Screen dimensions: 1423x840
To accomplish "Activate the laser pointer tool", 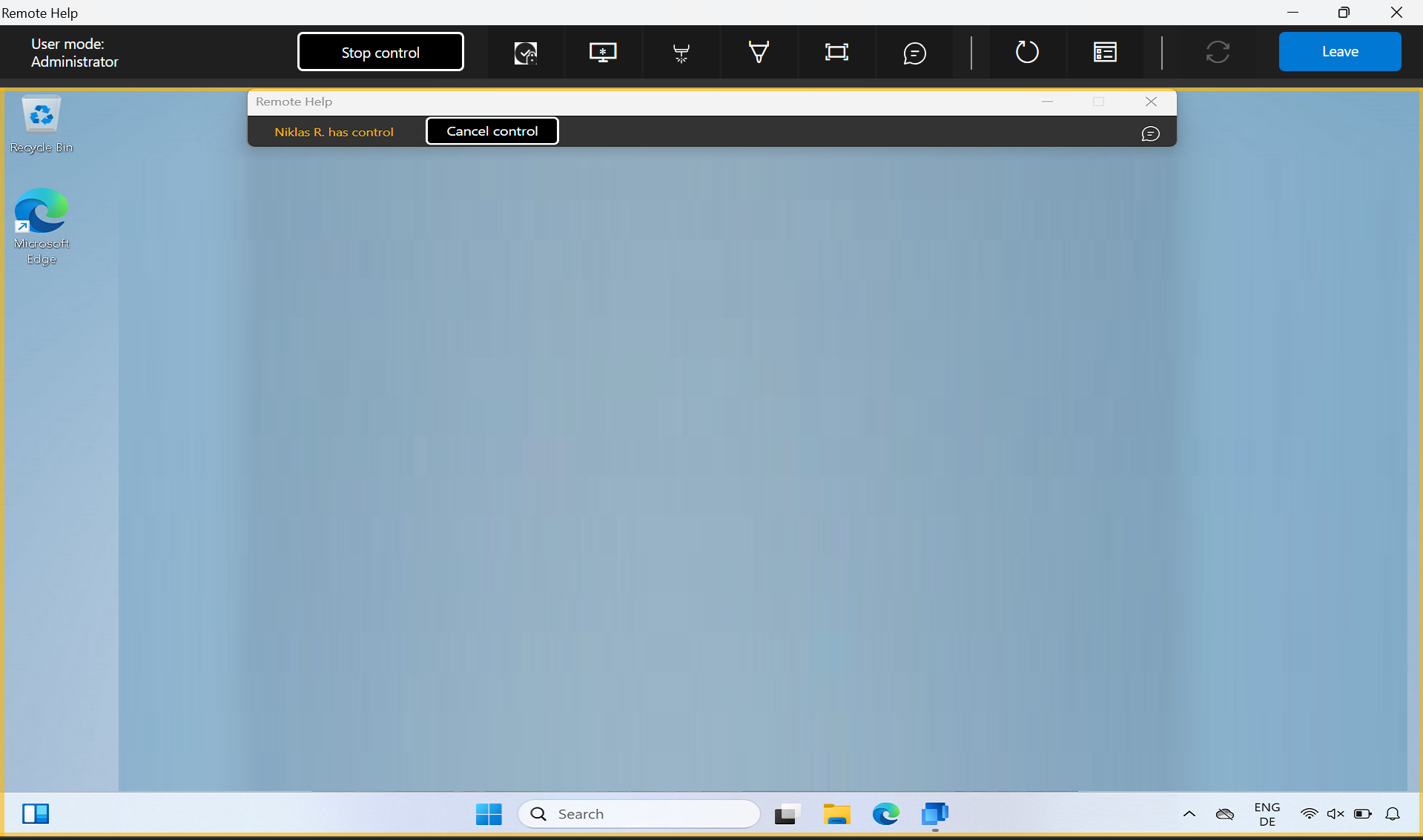I will (681, 53).
